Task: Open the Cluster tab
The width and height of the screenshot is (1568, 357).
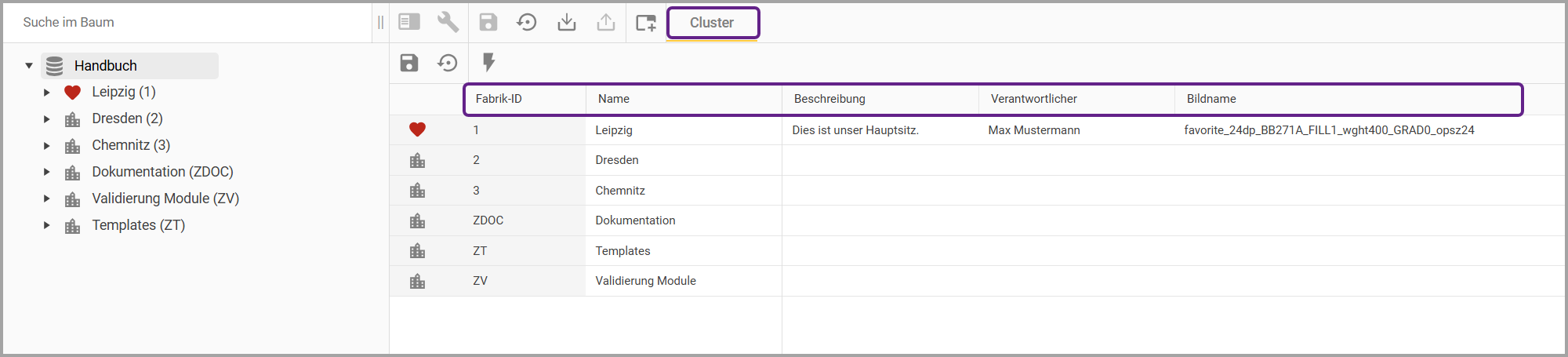Action: pos(712,23)
